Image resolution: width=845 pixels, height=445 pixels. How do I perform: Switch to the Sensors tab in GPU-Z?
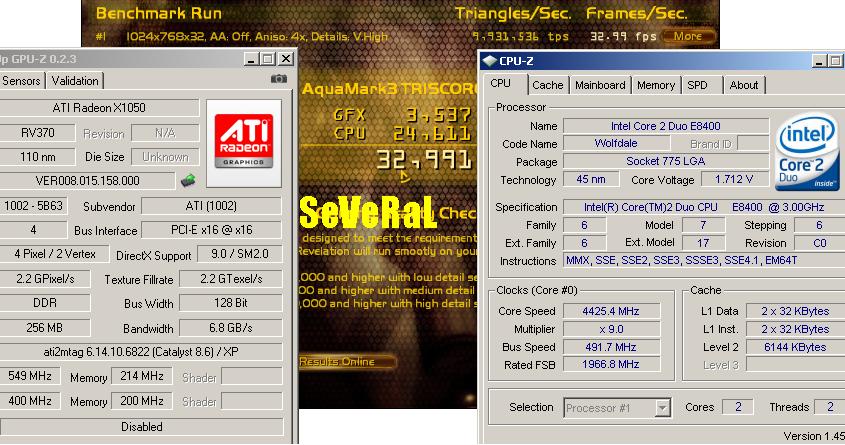click(22, 81)
